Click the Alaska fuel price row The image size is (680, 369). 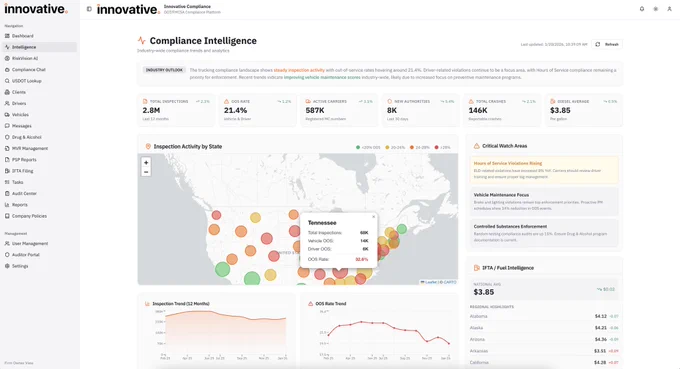tap(544, 328)
